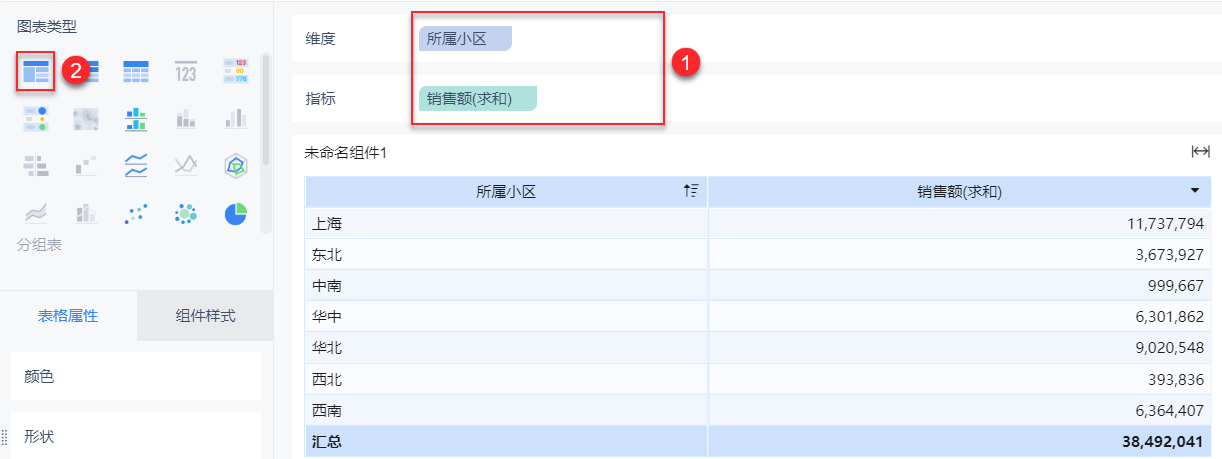Switch to the 表格属性 tab
Viewport: 1222px width, 459px height.
click(68, 316)
